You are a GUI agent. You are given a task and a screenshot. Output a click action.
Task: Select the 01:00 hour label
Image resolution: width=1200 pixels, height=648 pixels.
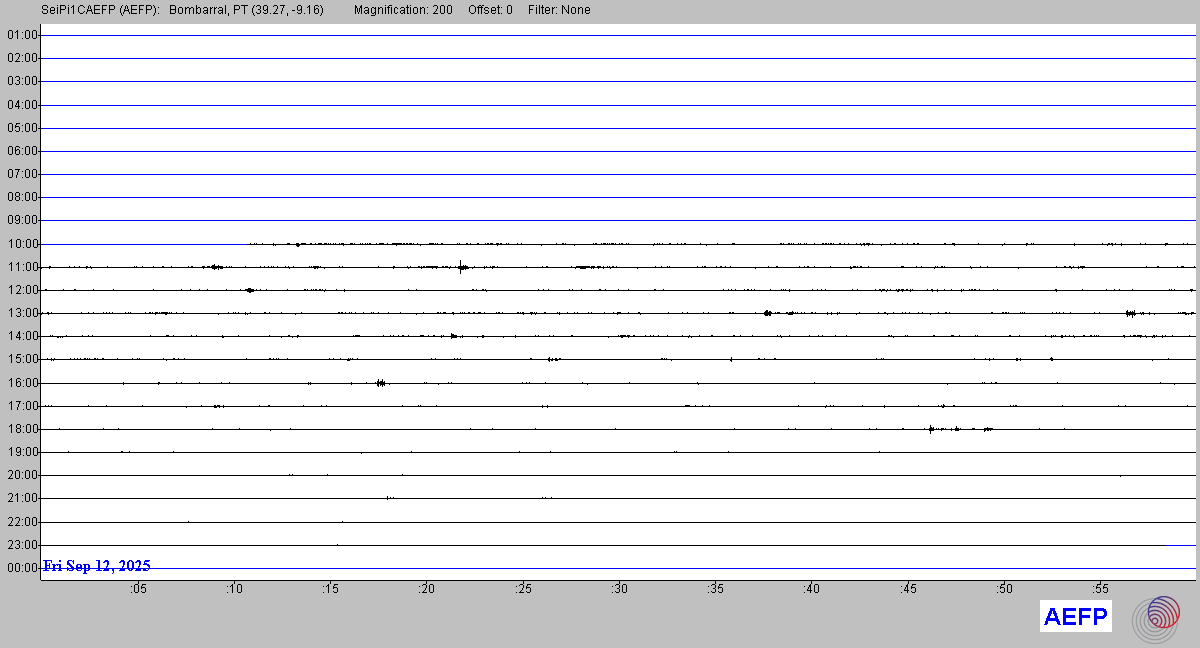[x=22, y=35]
